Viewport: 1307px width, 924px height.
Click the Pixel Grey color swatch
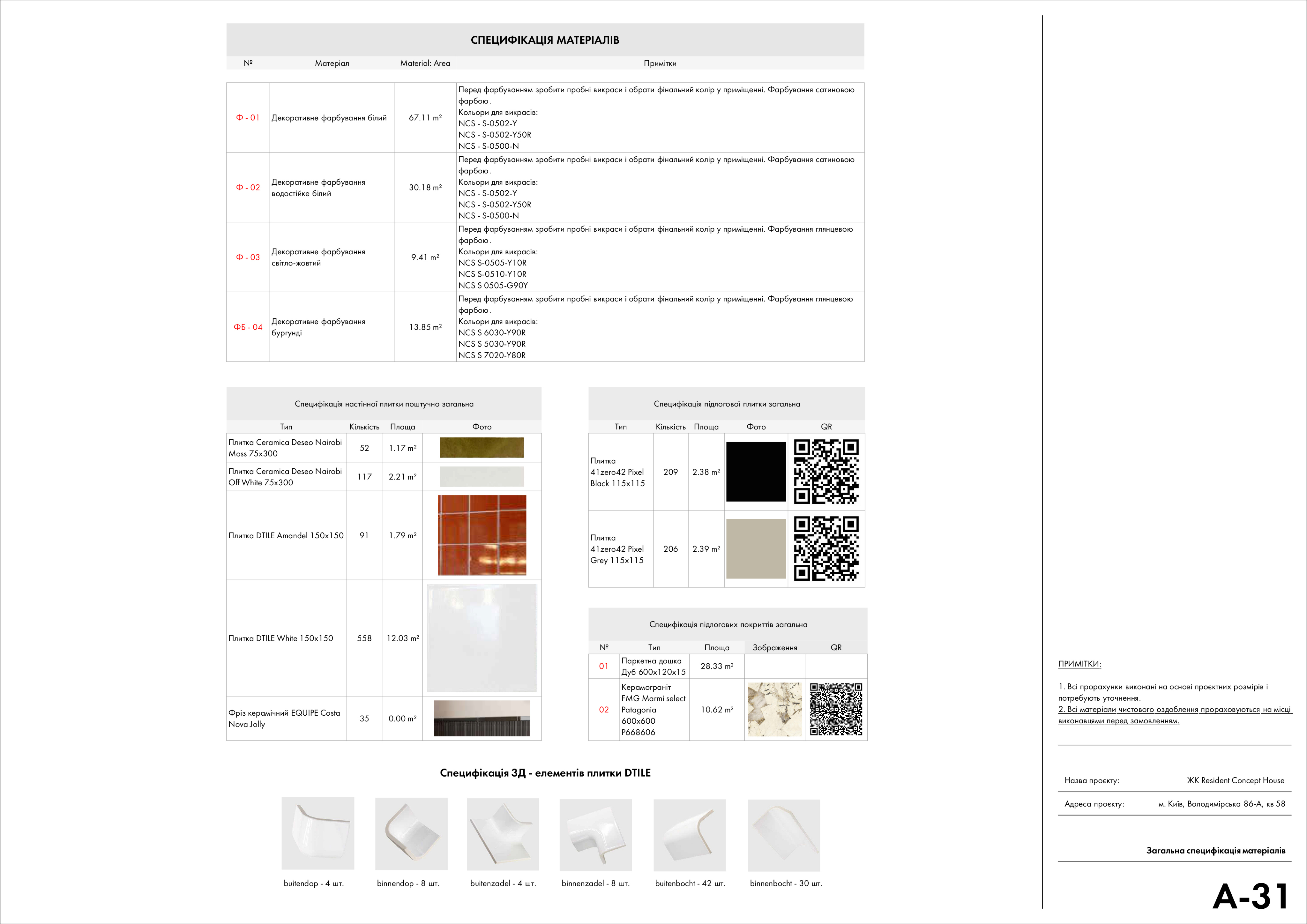click(756, 548)
